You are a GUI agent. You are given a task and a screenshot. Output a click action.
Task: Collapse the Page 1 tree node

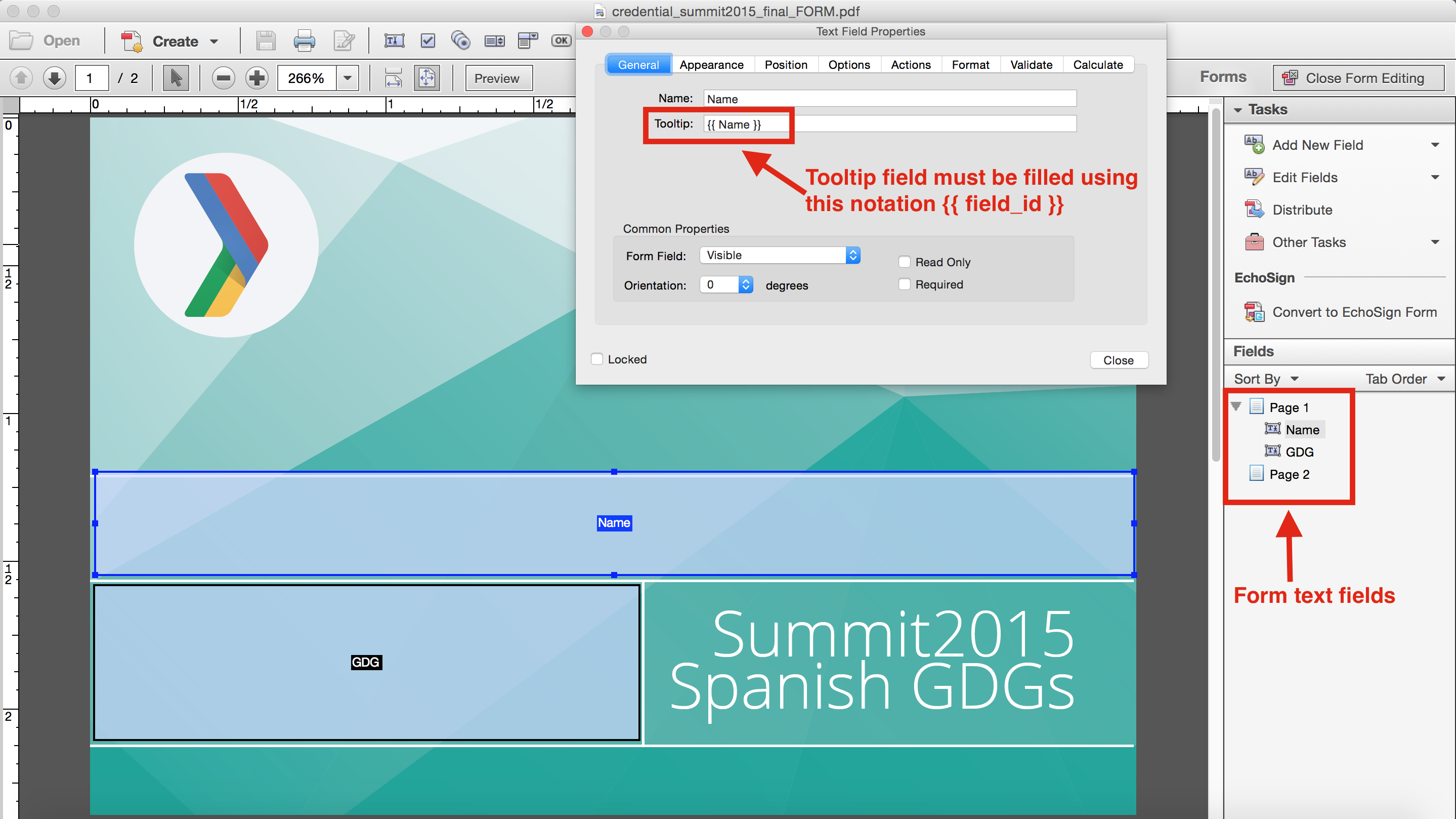[x=1236, y=406]
